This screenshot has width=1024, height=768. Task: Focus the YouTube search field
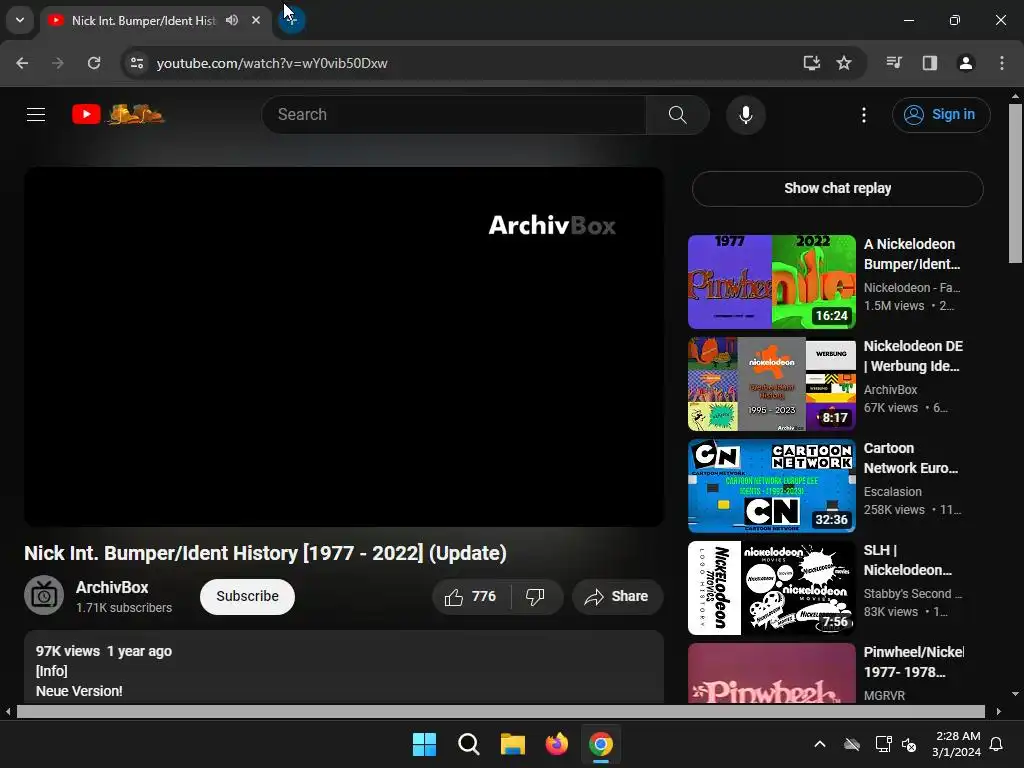tap(454, 115)
